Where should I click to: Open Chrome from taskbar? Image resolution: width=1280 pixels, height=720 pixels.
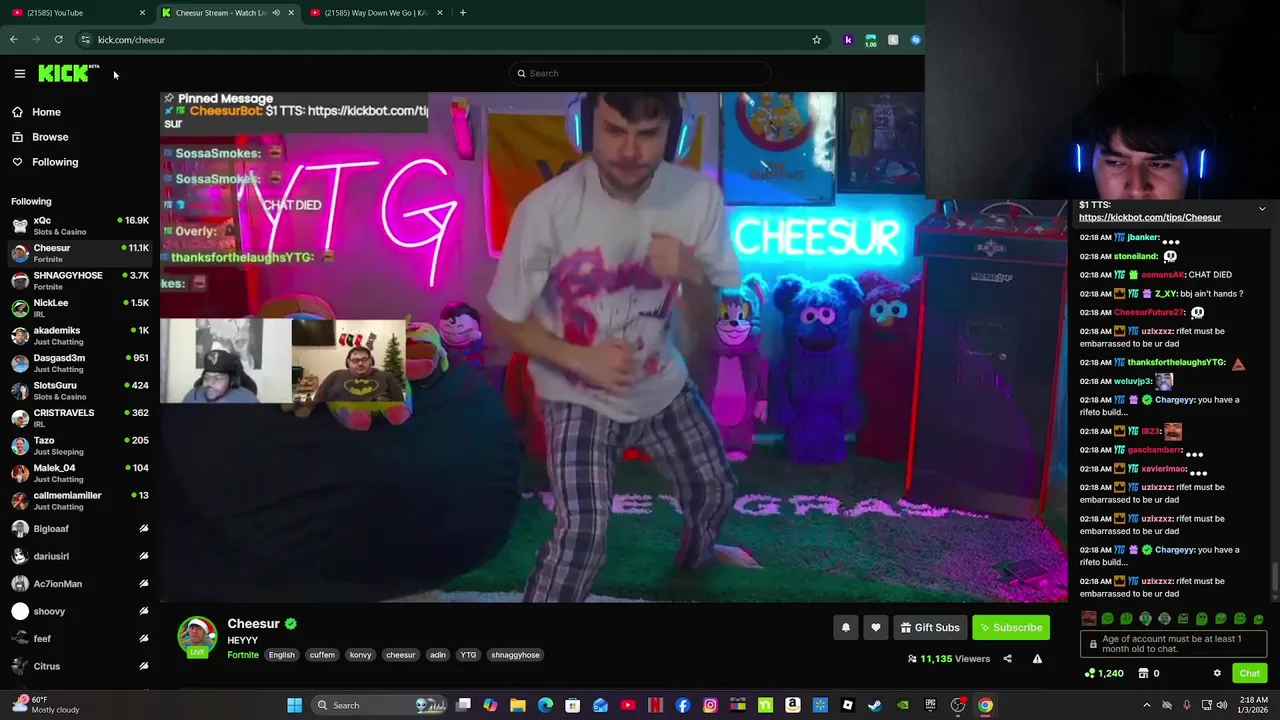[x=985, y=705]
